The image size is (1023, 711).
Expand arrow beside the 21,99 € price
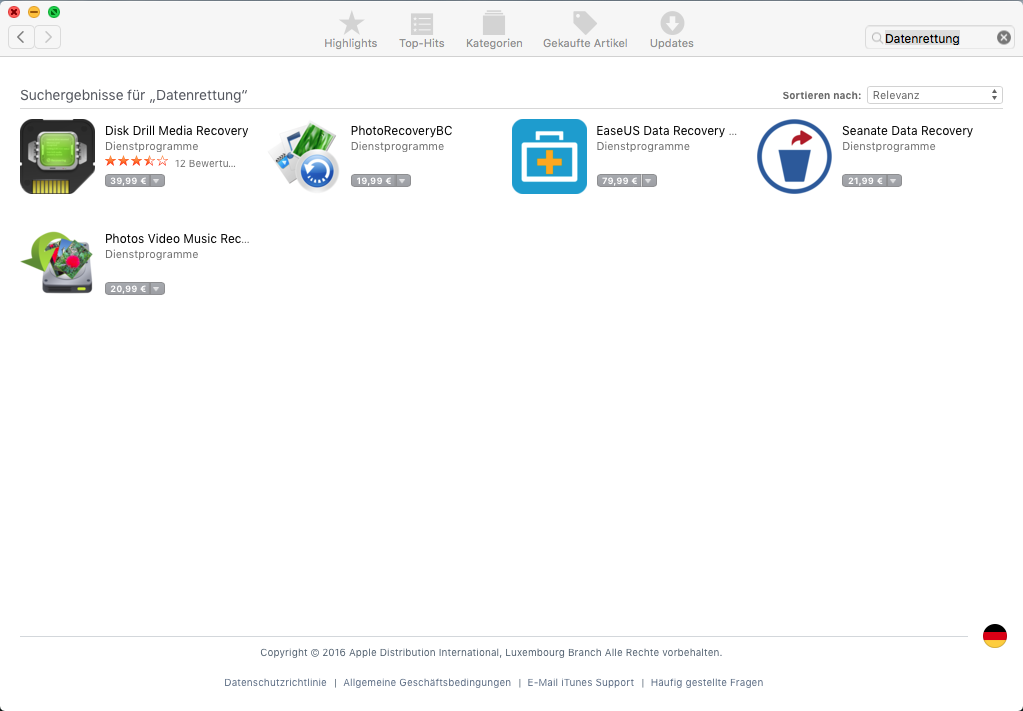[x=894, y=181]
